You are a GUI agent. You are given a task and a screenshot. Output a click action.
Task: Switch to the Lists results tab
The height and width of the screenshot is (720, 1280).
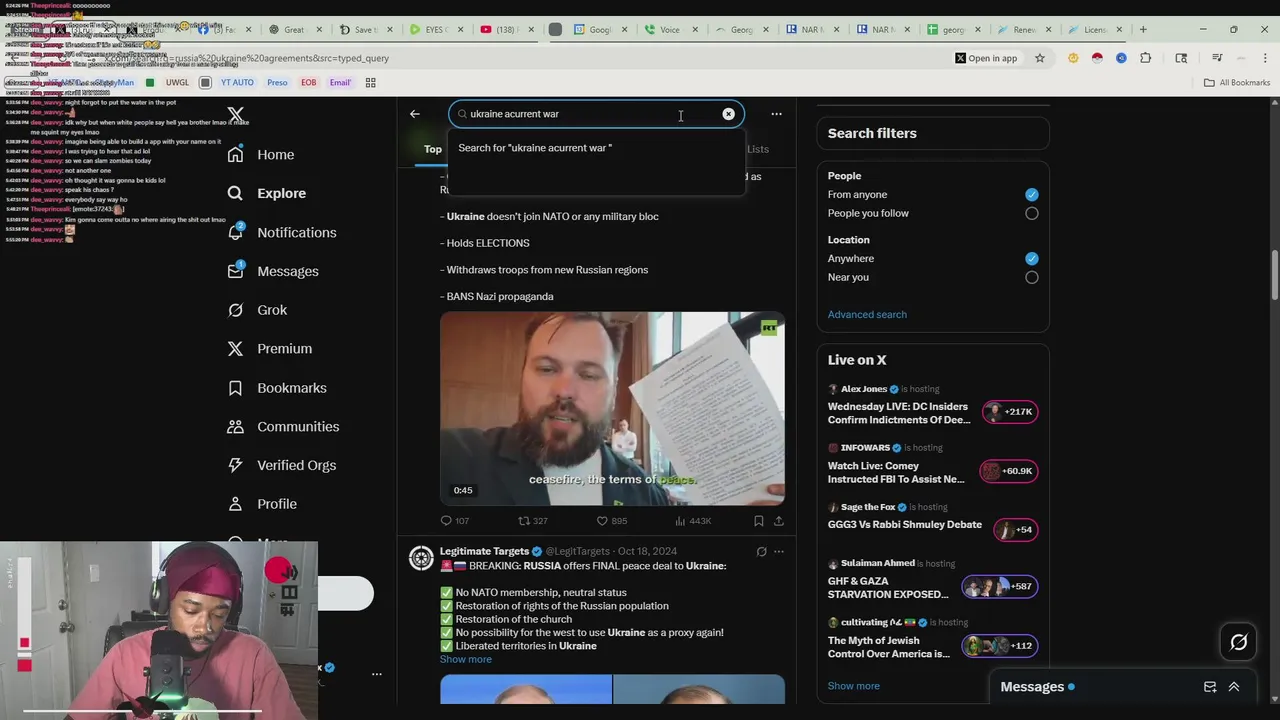point(758,149)
